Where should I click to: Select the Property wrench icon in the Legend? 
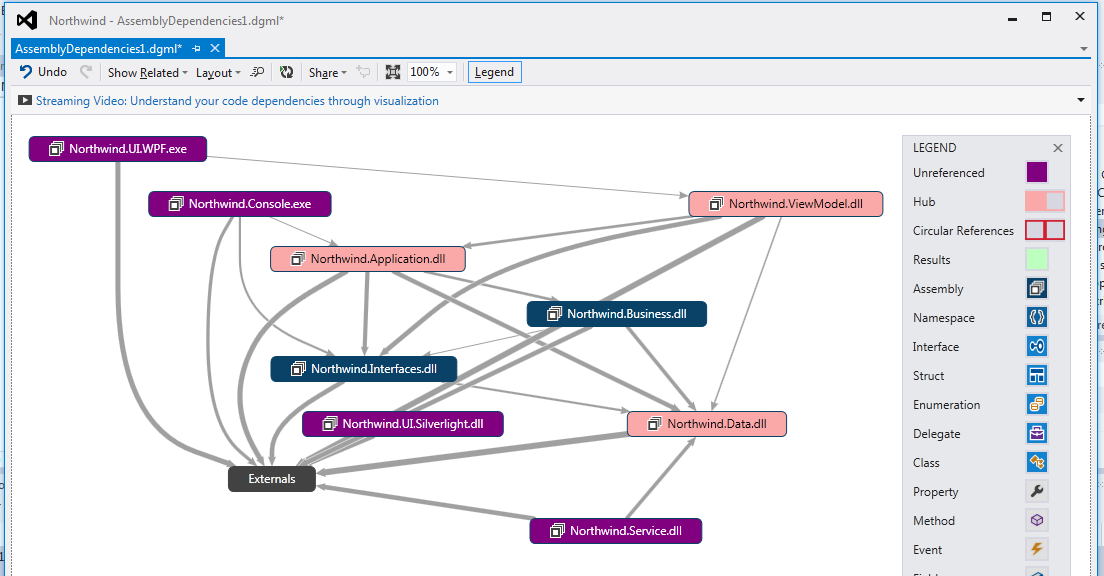pyautogui.click(x=1036, y=491)
